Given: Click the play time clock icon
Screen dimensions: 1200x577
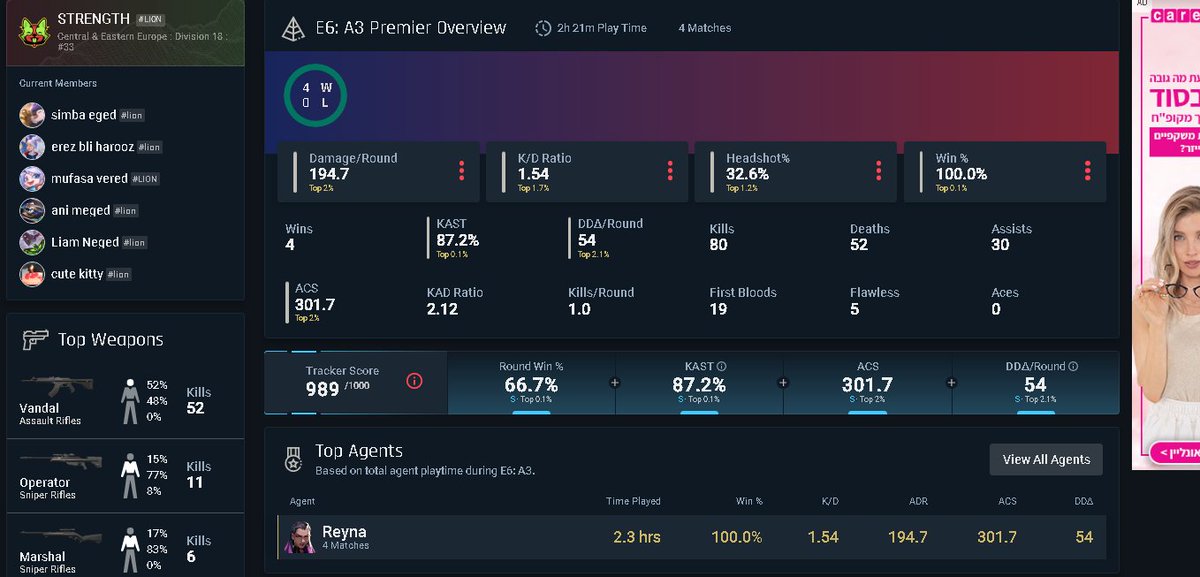Looking at the screenshot, I should coord(543,28).
